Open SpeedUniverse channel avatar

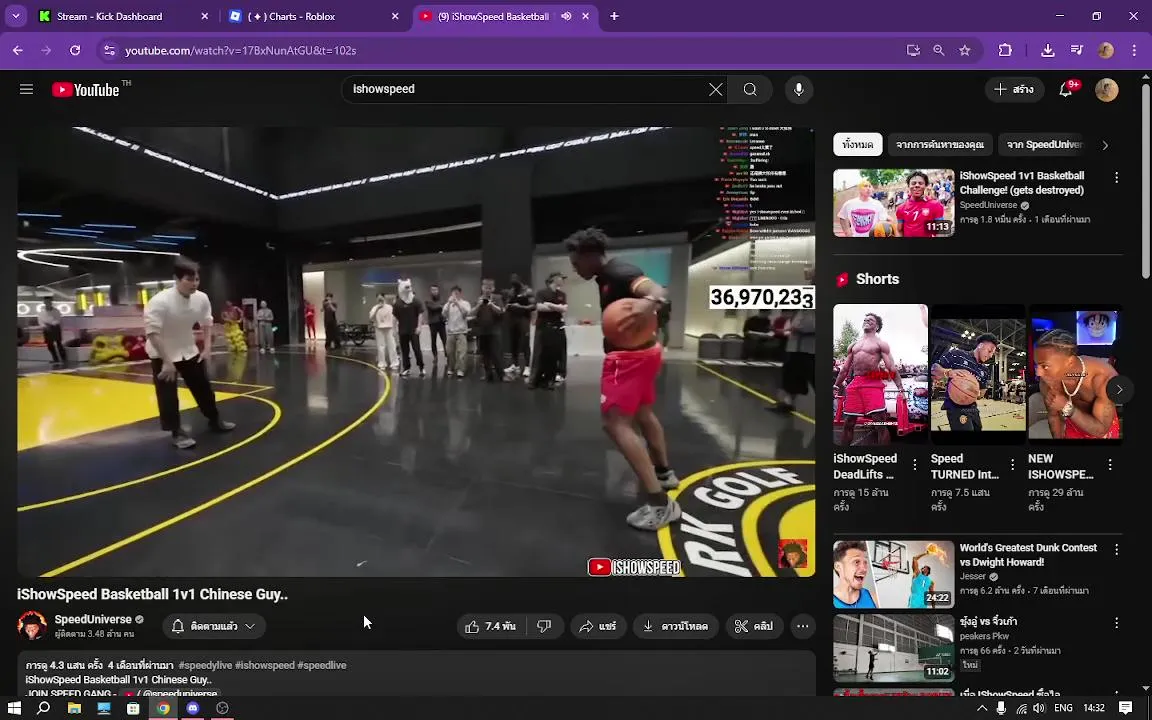click(32, 625)
